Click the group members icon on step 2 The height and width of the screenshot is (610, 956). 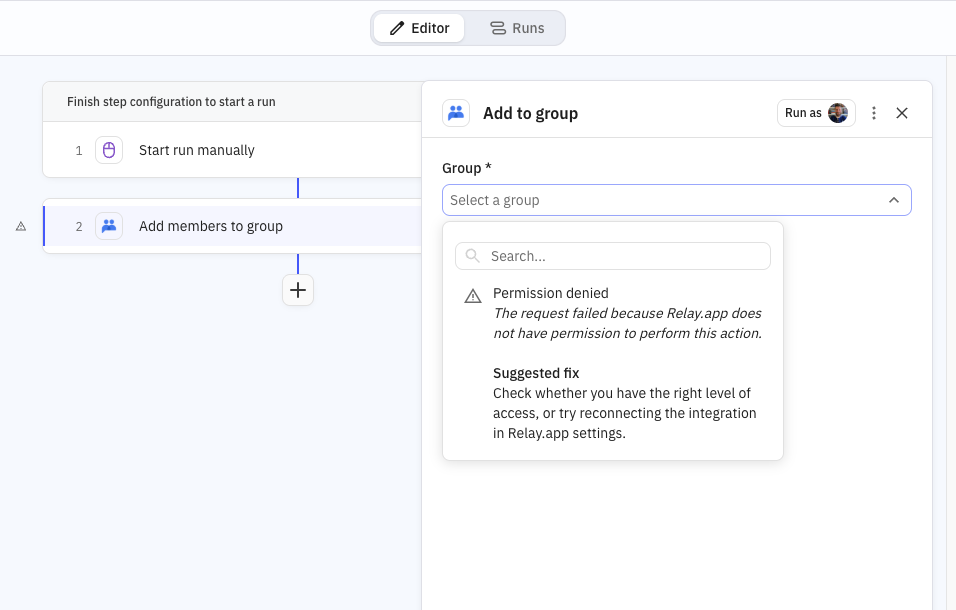pyautogui.click(x=109, y=225)
